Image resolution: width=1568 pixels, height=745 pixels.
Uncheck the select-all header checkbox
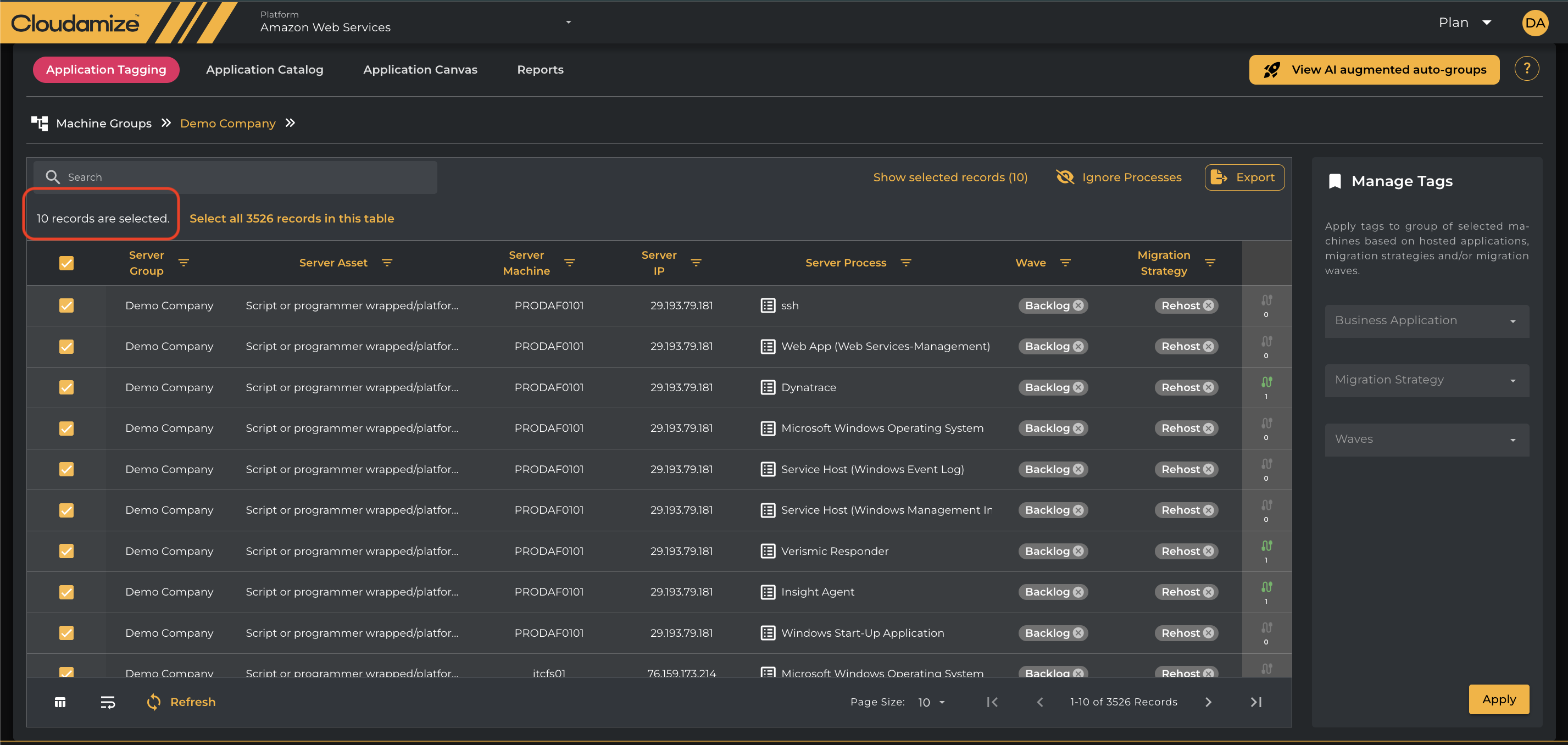66,263
